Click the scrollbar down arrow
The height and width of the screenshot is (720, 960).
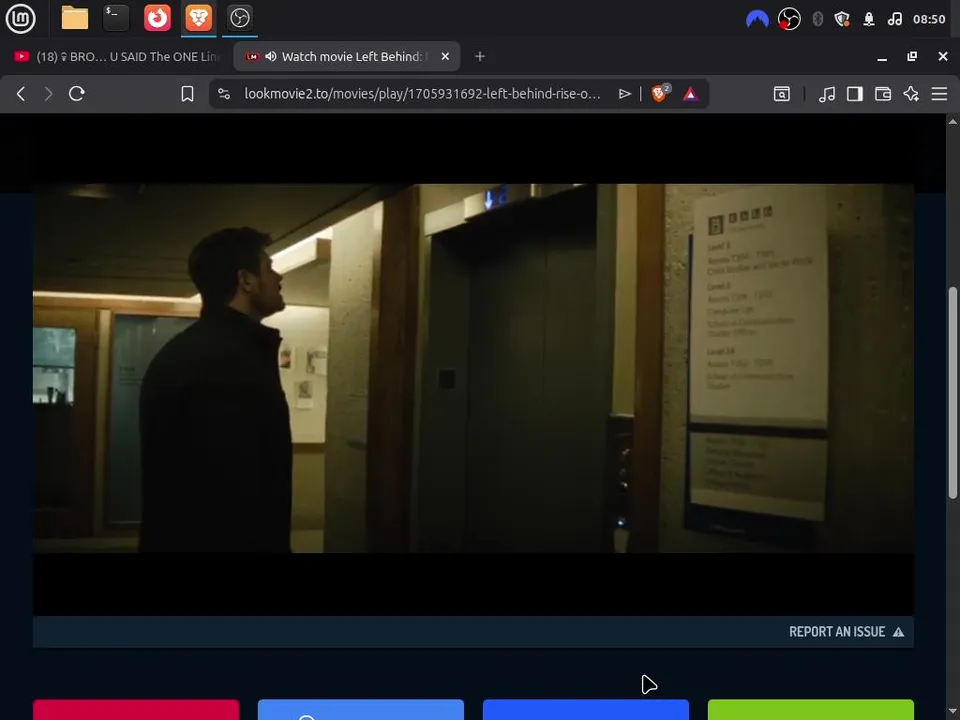953,711
